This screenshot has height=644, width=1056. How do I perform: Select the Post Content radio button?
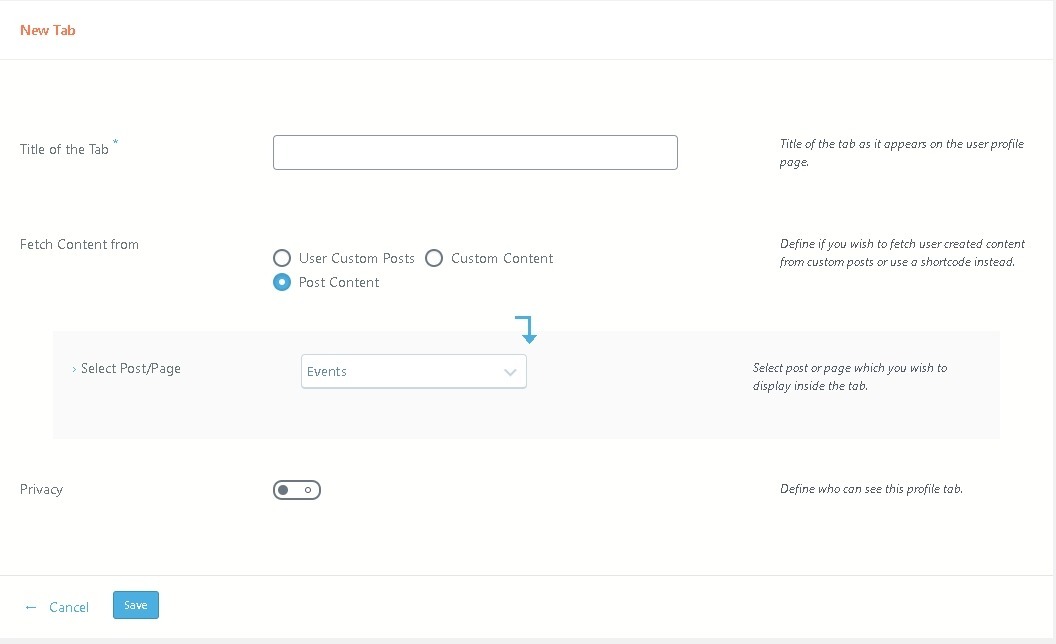[282, 282]
